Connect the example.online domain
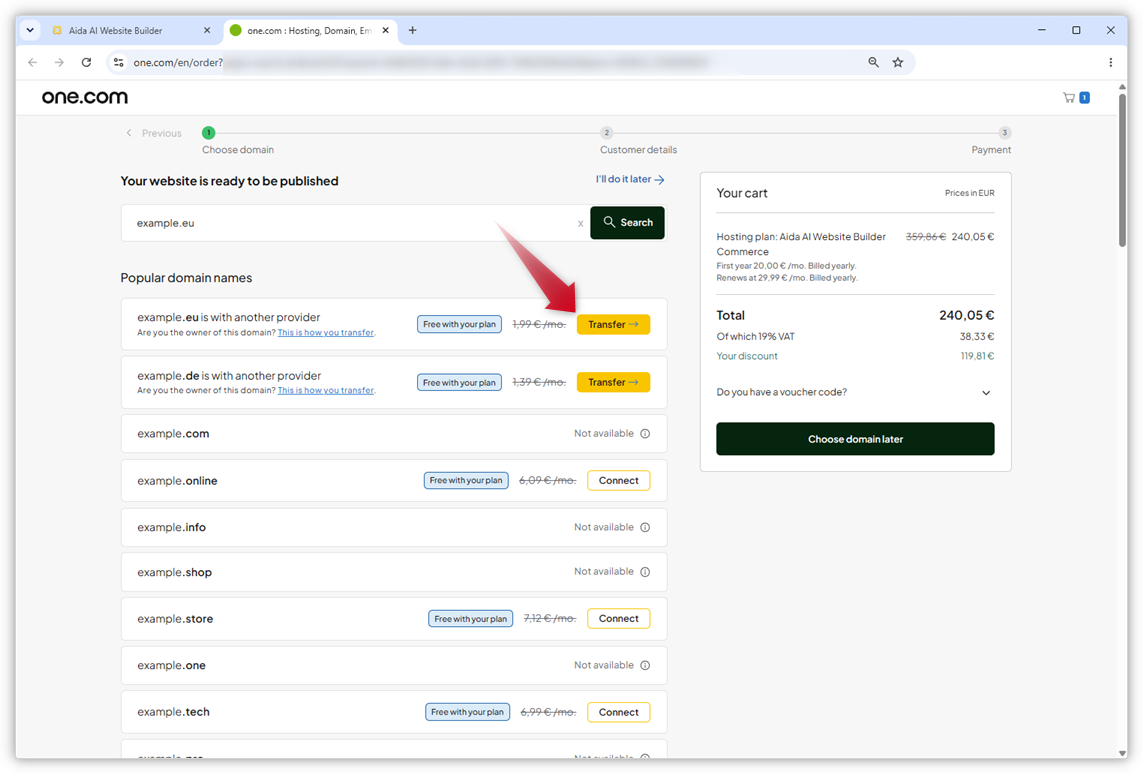The image size is (1143, 774). click(x=618, y=481)
